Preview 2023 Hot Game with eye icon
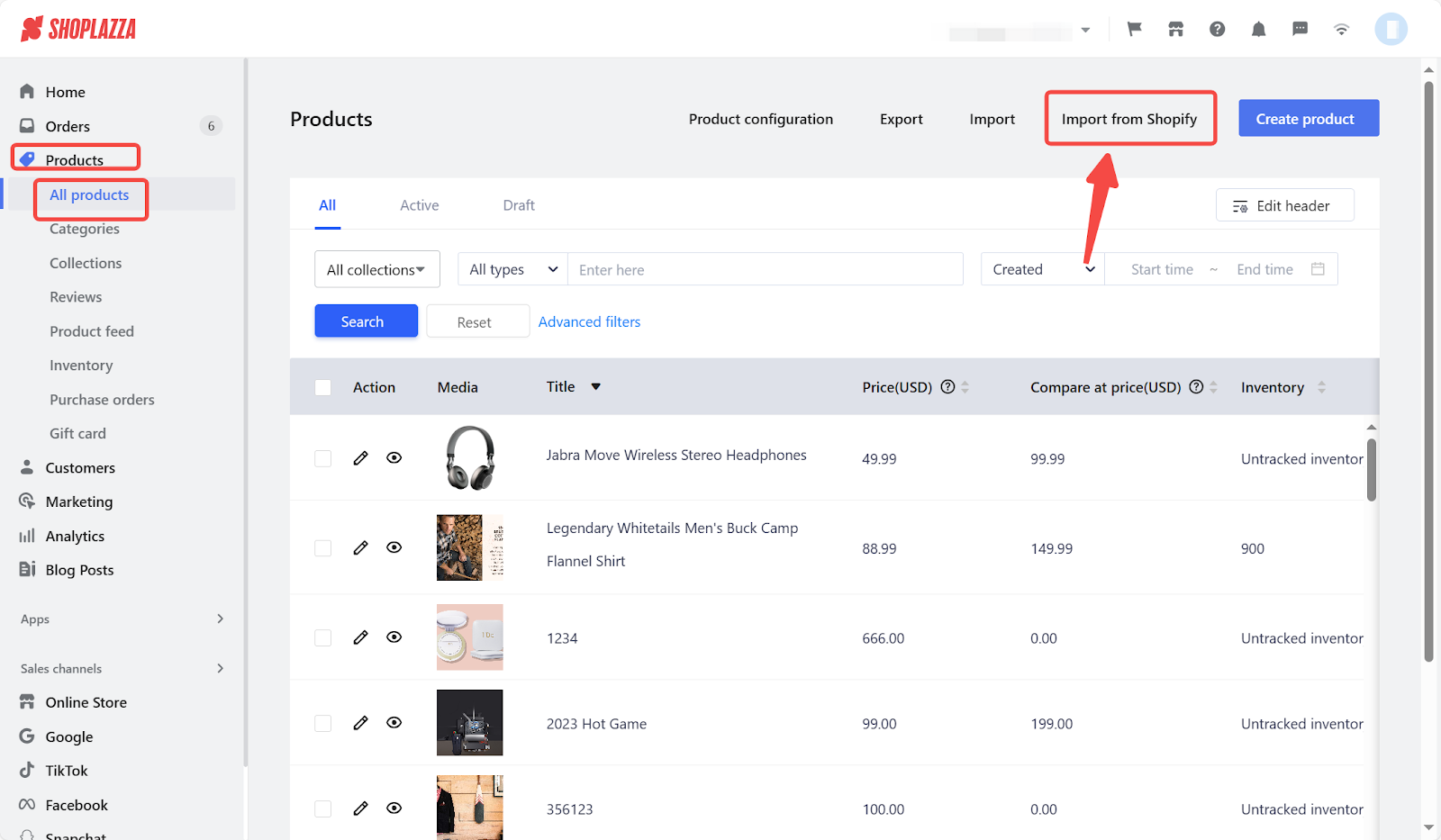This screenshot has width=1441, height=840. coord(394,722)
